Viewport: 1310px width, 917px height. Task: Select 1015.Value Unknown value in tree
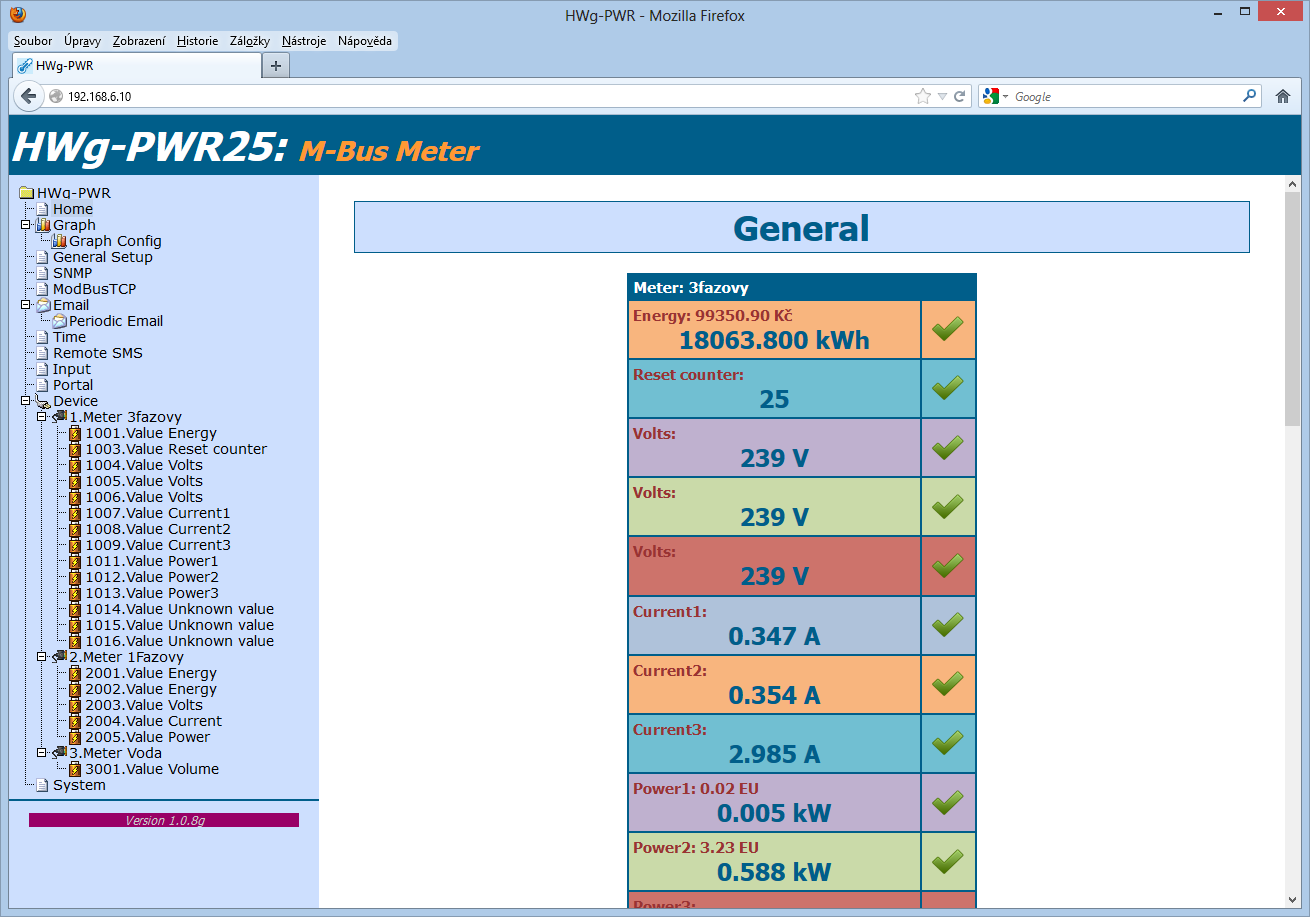point(179,625)
